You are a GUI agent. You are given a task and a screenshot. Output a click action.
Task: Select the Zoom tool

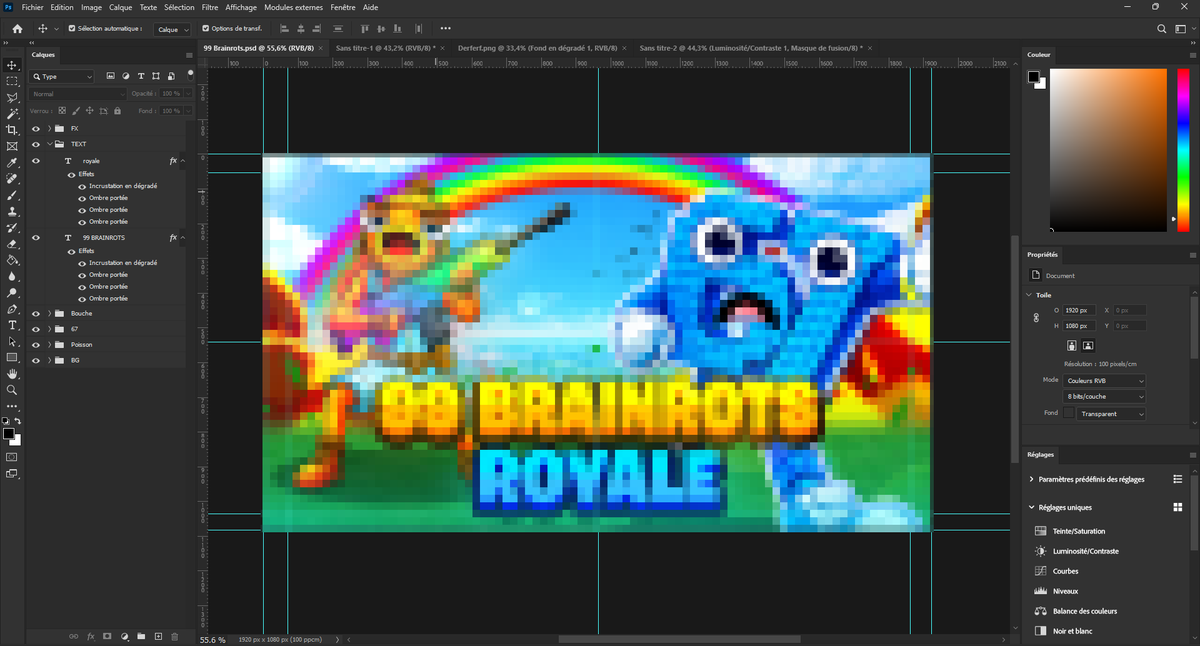12,390
